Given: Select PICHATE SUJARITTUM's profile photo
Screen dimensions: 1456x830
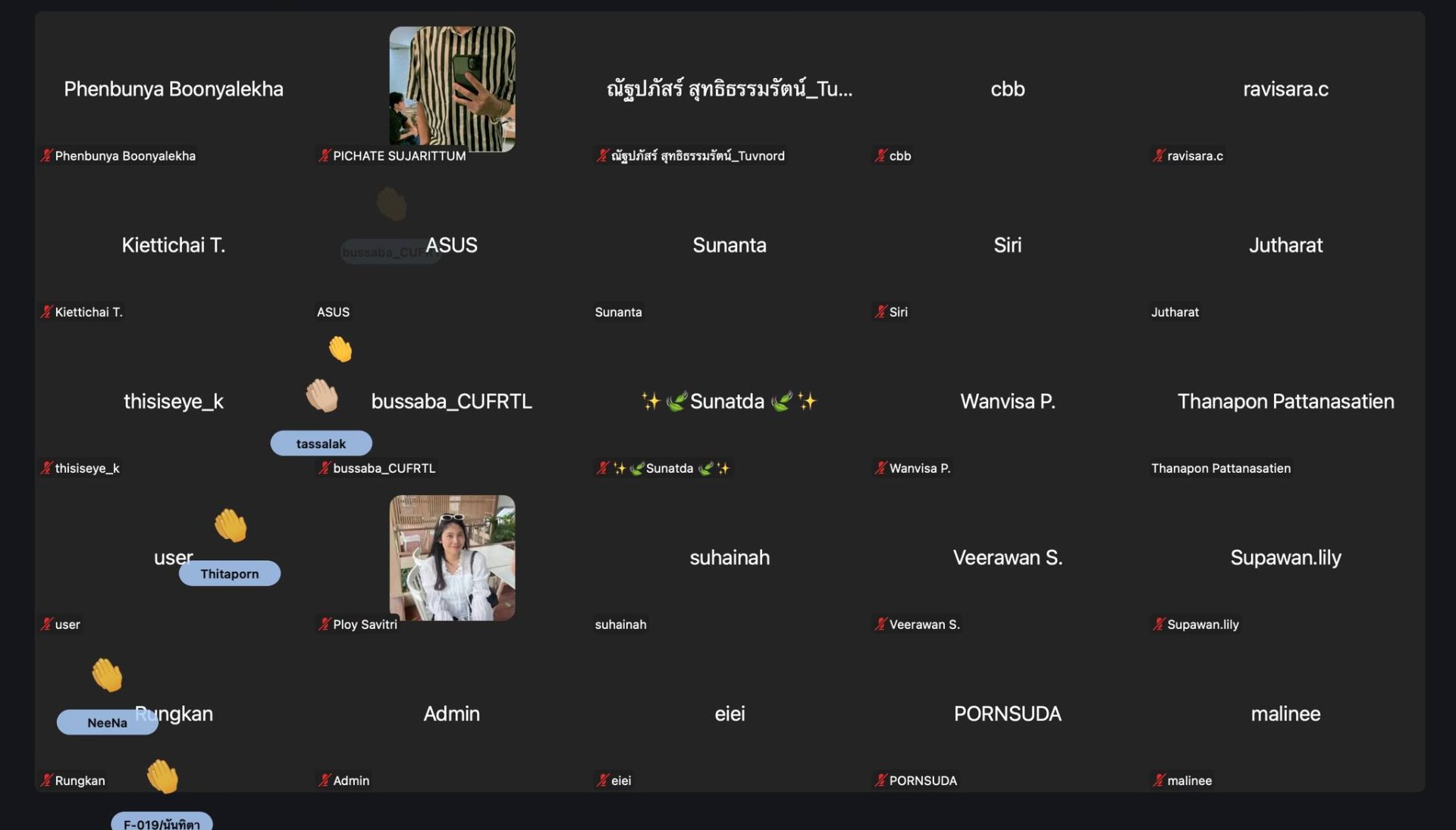Looking at the screenshot, I should pos(452,89).
